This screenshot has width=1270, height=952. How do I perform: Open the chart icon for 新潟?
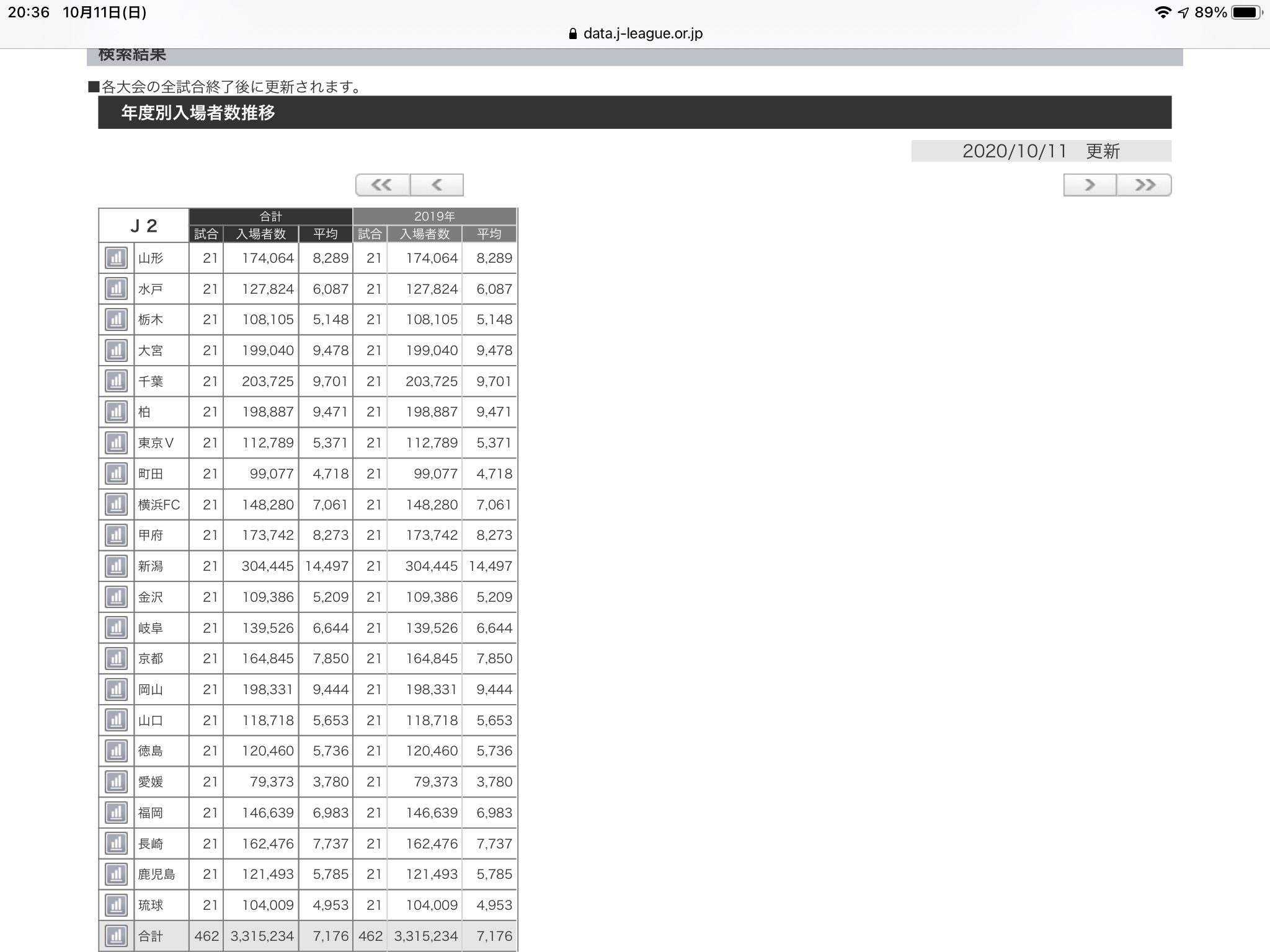tap(116, 566)
